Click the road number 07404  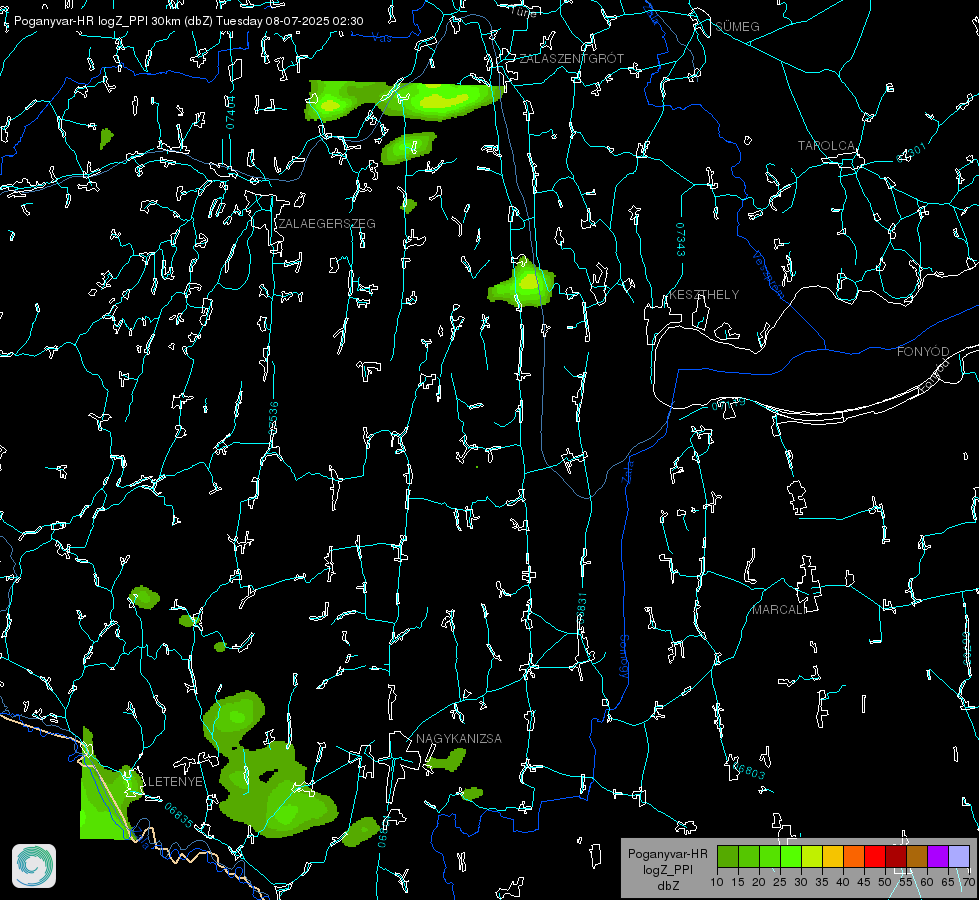point(231,113)
